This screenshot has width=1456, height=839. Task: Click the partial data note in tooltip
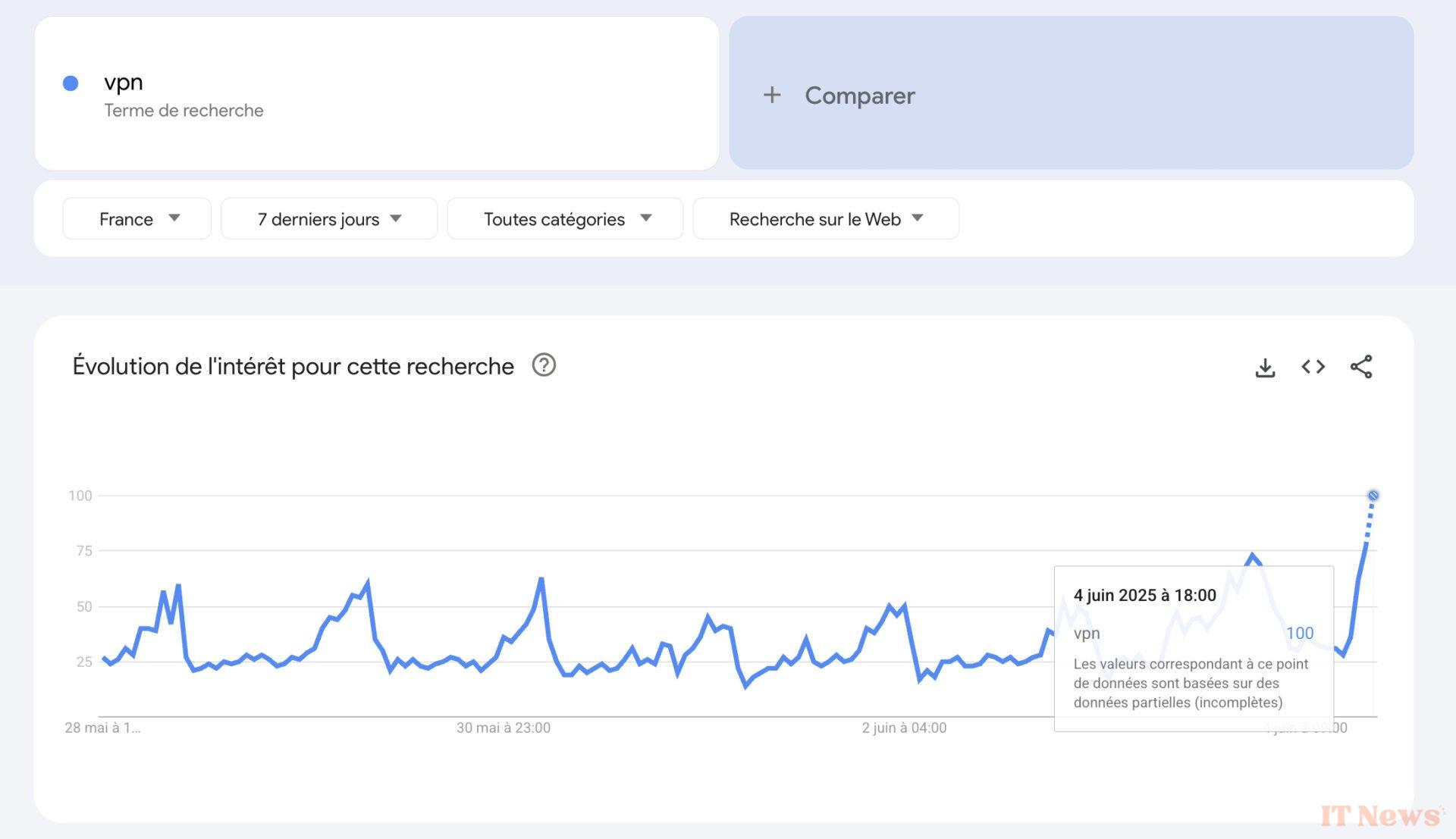pos(1191,683)
